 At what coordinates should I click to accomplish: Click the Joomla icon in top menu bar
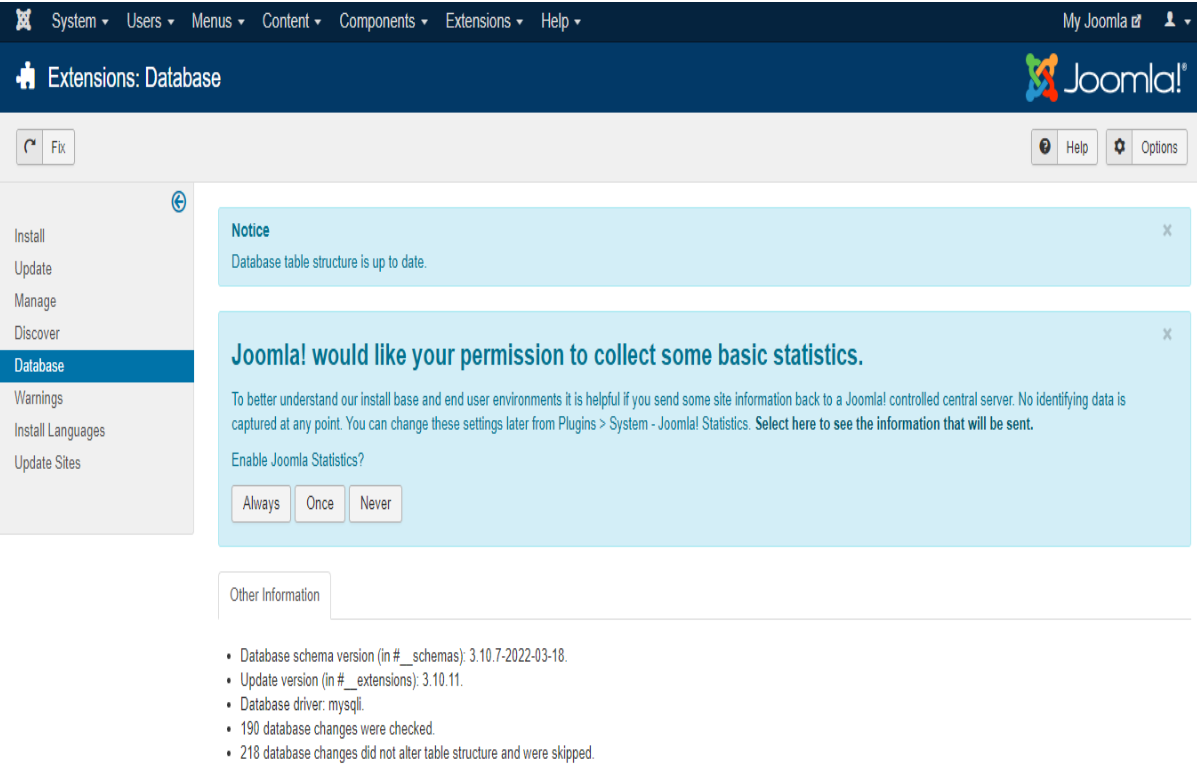[x=24, y=21]
